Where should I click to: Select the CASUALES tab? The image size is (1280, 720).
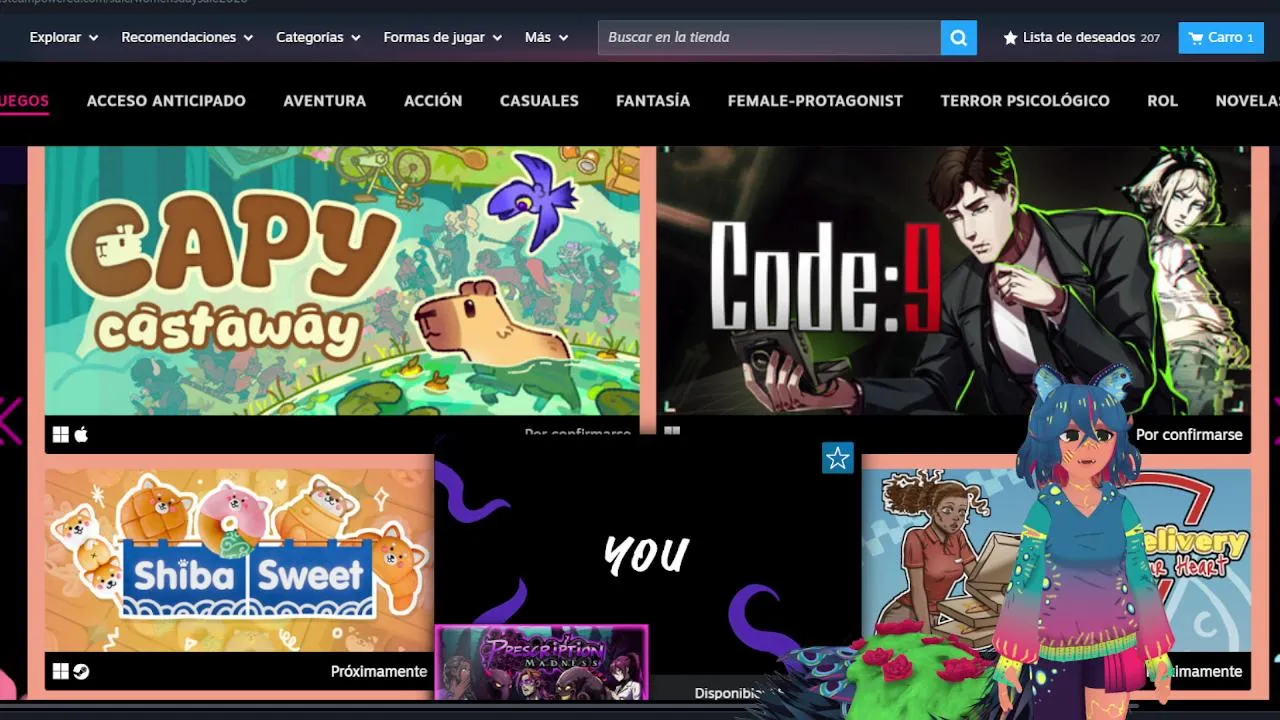tap(539, 101)
